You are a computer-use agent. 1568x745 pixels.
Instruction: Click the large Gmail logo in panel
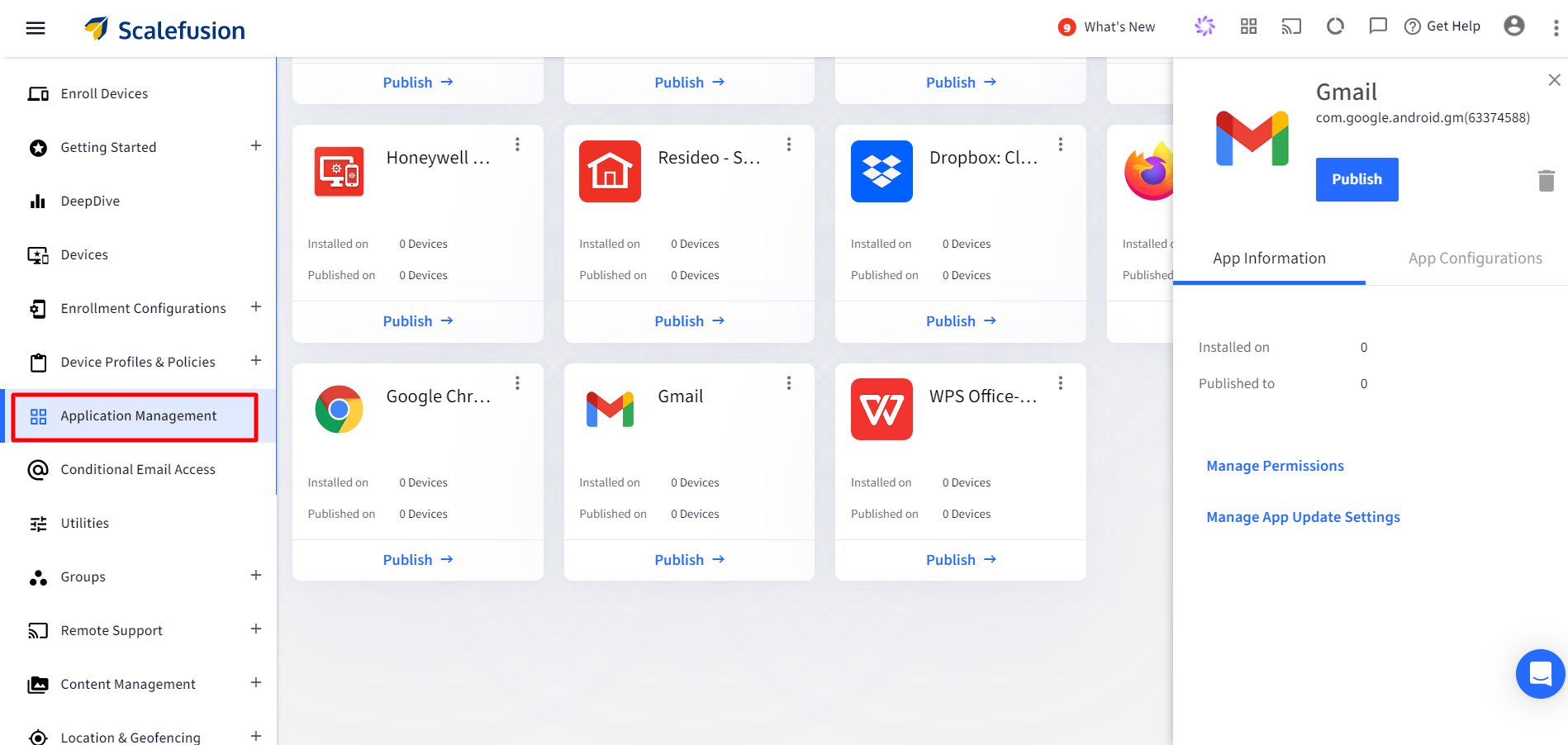pyautogui.click(x=1252, y=139)
